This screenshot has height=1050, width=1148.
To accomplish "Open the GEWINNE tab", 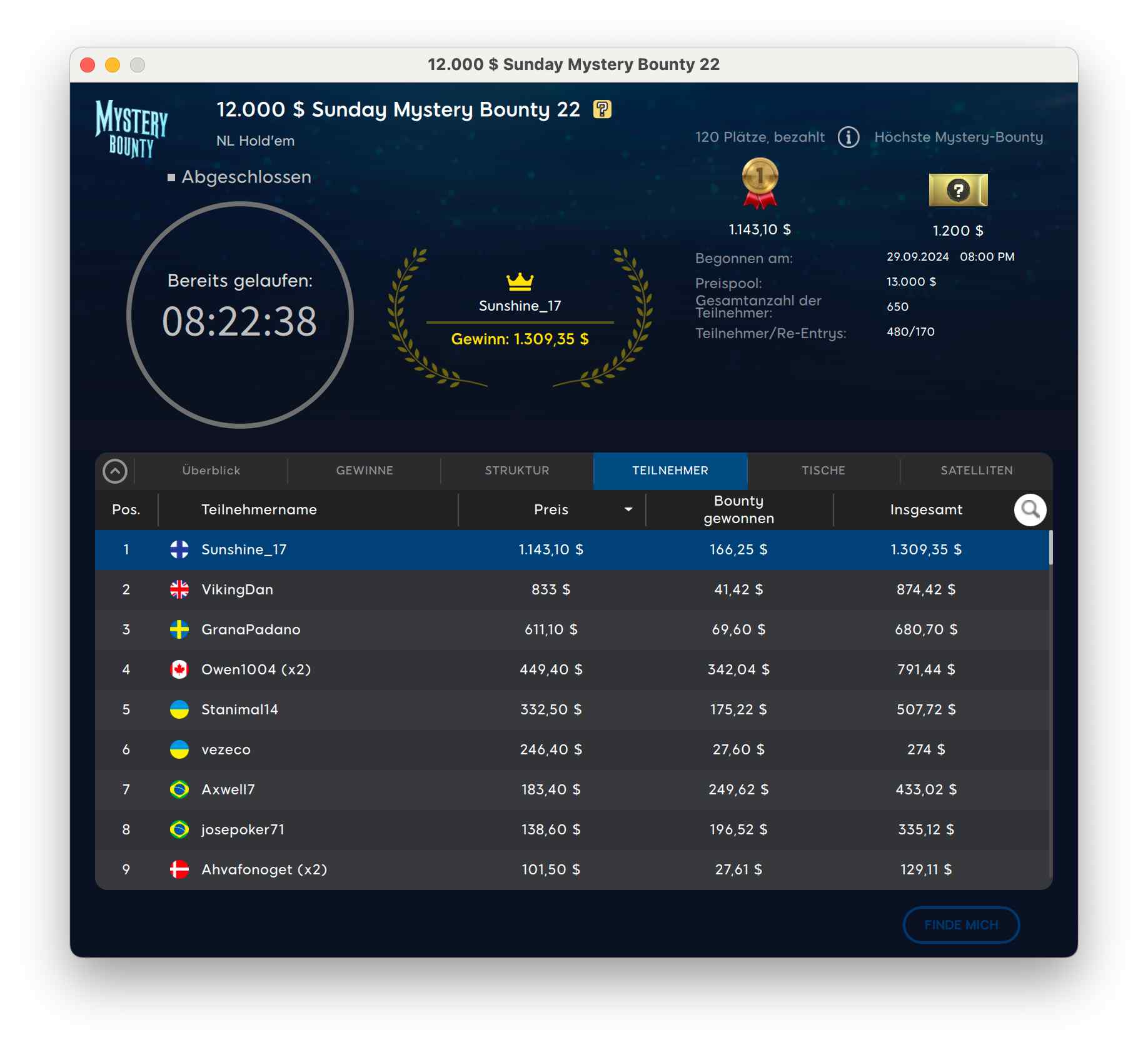I will tap(365, 471).
